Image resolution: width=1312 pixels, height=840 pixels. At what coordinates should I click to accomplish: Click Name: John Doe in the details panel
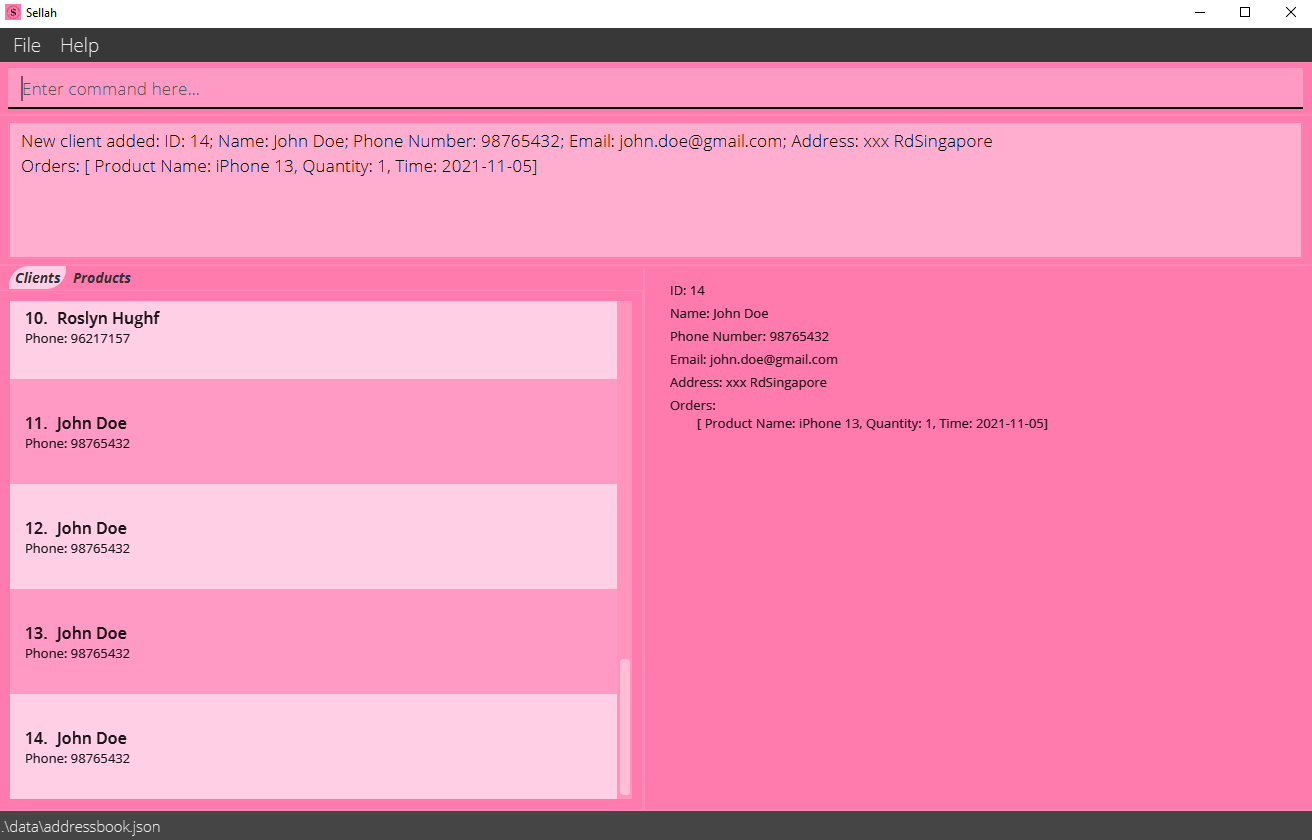tap(719, 314)
